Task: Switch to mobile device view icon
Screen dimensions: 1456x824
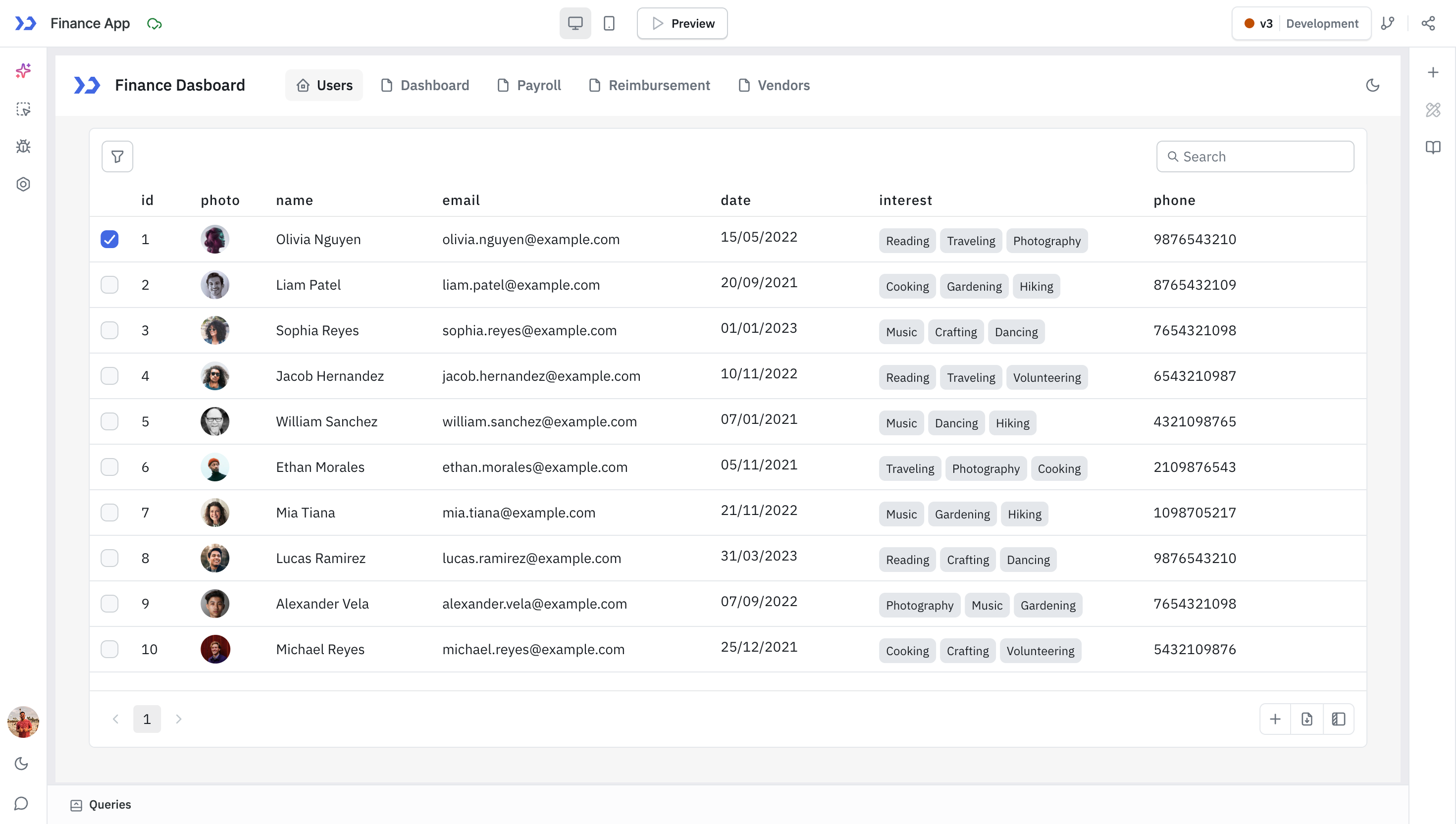Action: [x=609, y=23]
